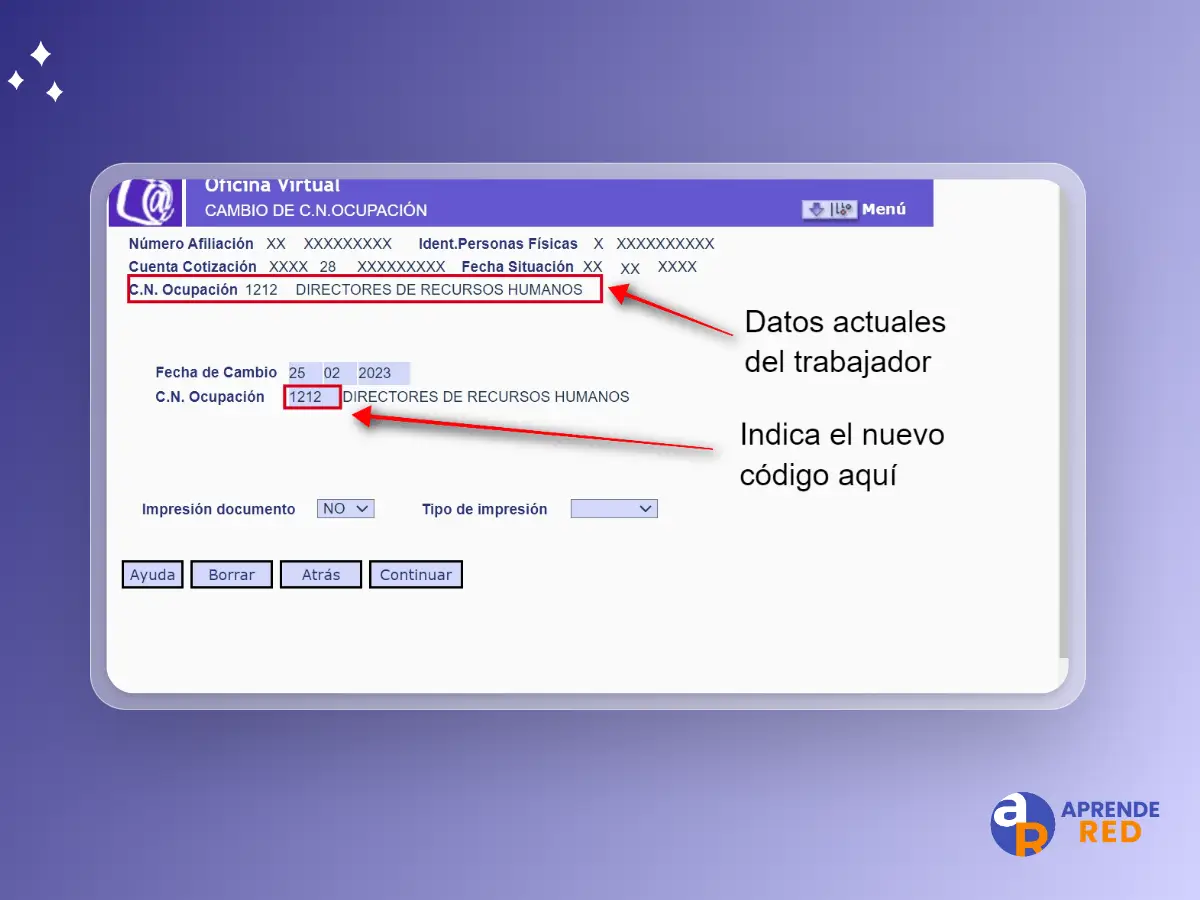The width and height of the screenshot is (1200, 900).
Task: Click the Aprende Red logo
Action: tap(1070, 824)
